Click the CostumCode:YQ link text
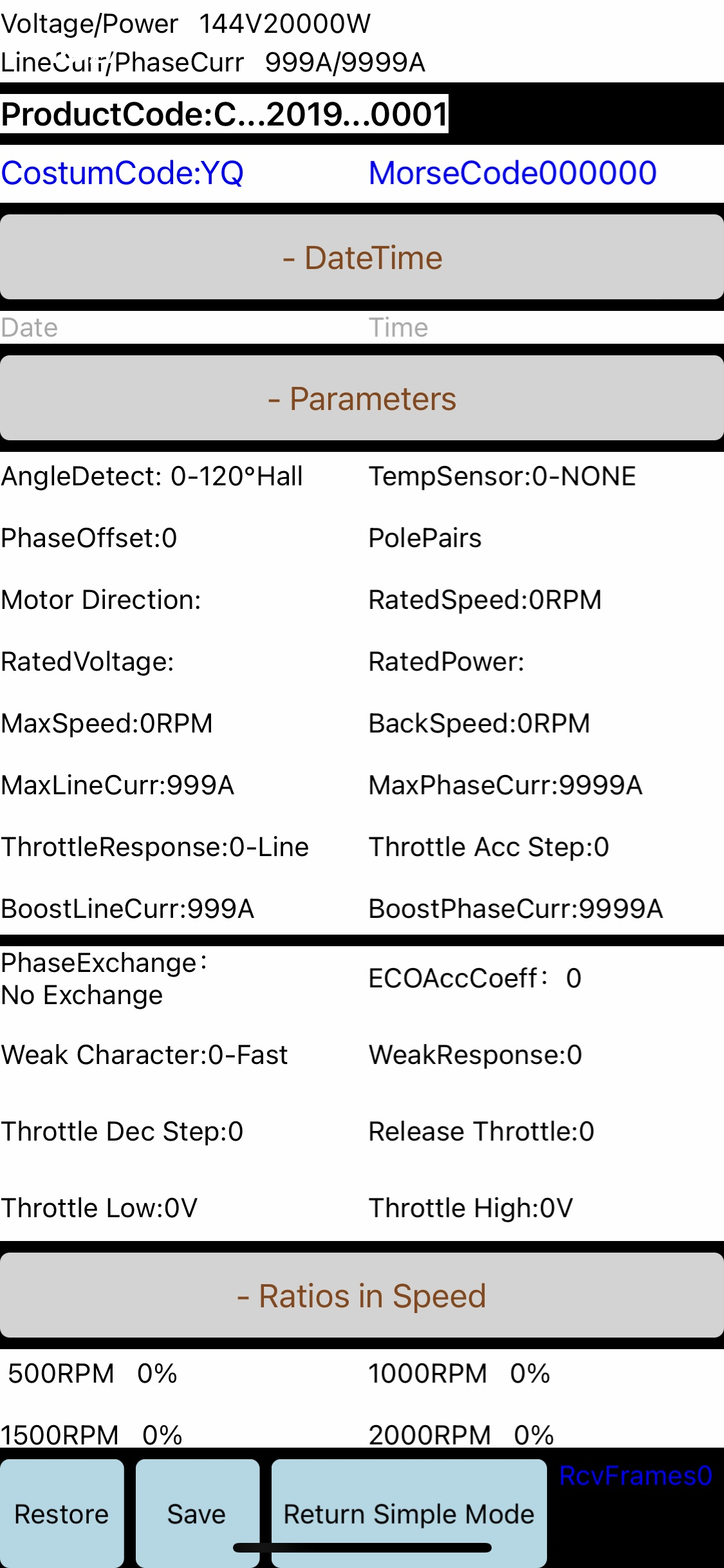724x1568 pixels. click(122, 173)
